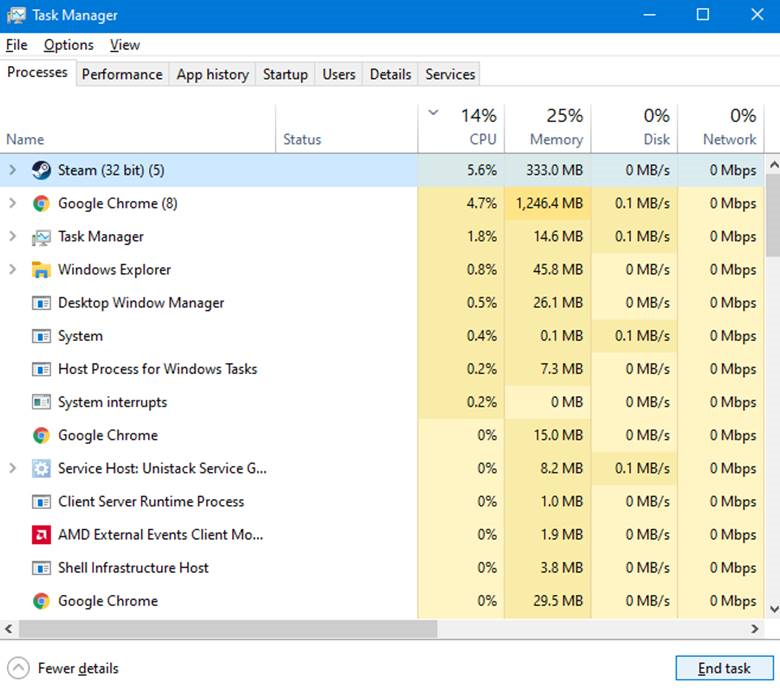Click the Task Manager process icon

tap(41, 237)
